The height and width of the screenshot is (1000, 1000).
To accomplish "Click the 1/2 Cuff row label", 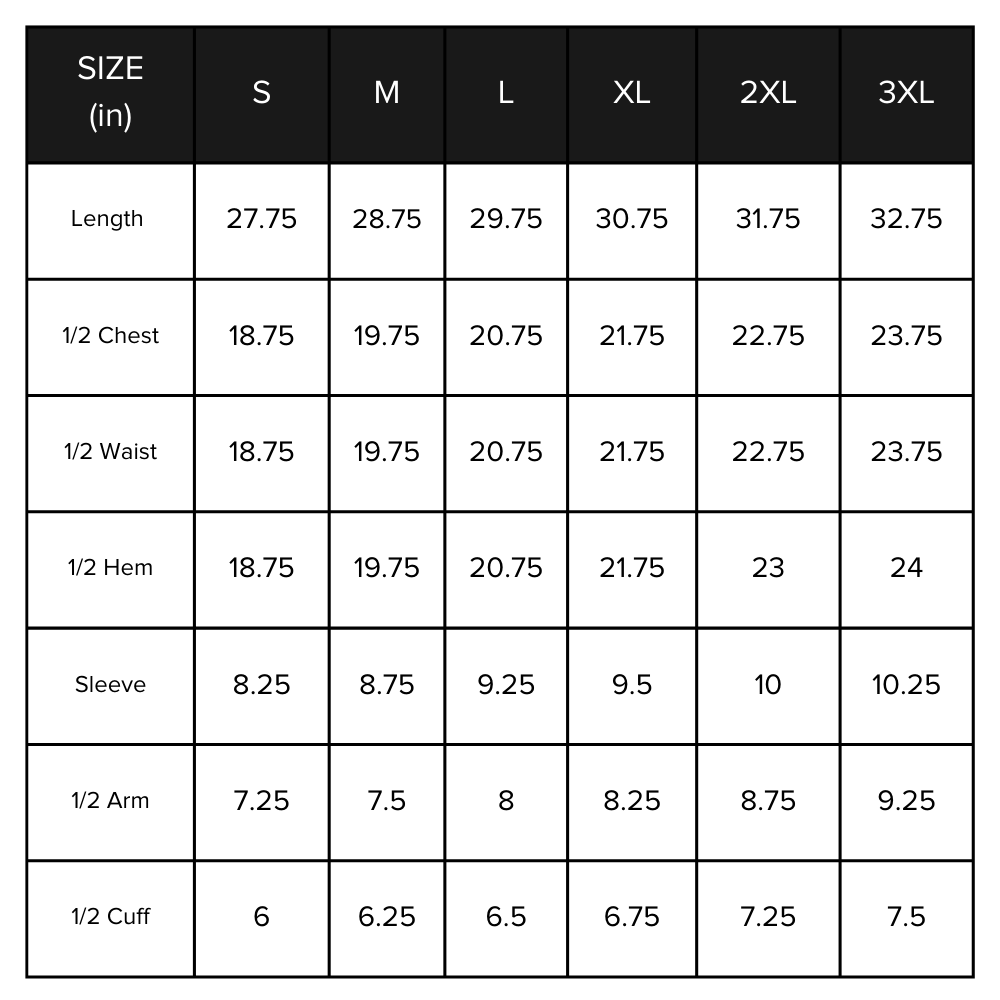I will click(110, 917).
